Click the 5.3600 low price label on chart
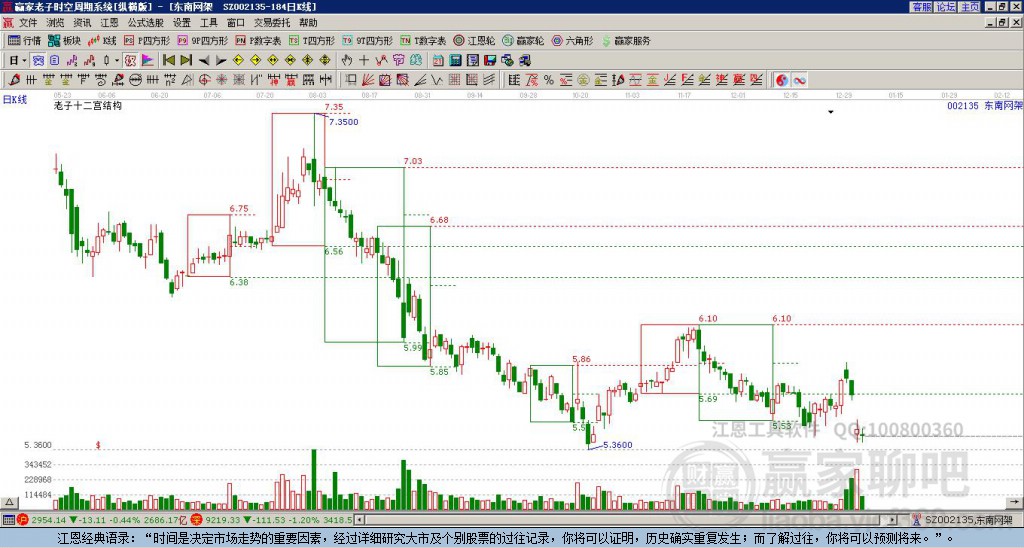Viewport: 1024px width, 548px height. click(x=617, y=445)
